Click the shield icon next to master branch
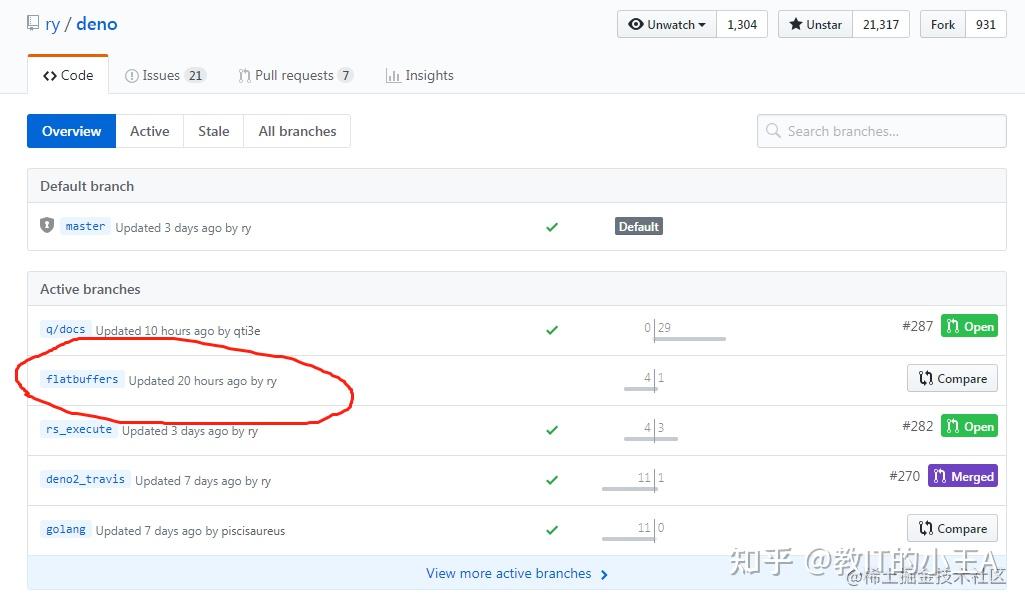1025x605 pixels. 46,226
